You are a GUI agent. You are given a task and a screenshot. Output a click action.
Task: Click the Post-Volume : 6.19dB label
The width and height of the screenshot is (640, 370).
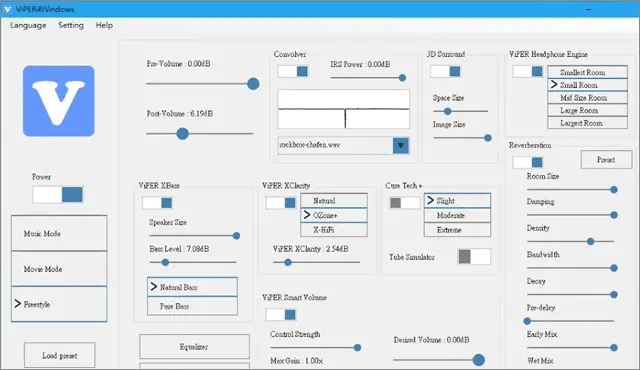pos(180,113)
